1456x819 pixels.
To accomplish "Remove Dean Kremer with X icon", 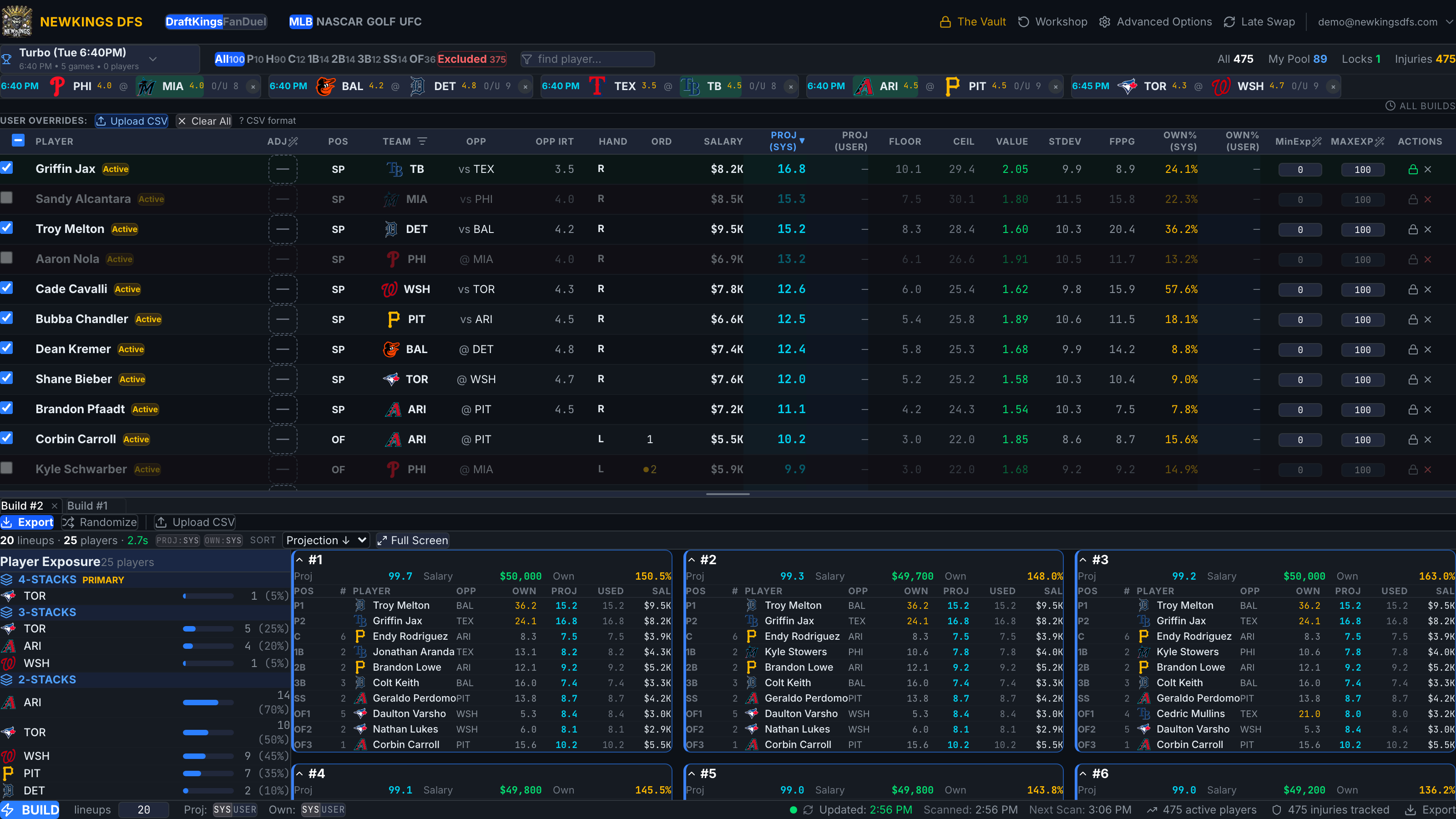I will coord(1428,349).
